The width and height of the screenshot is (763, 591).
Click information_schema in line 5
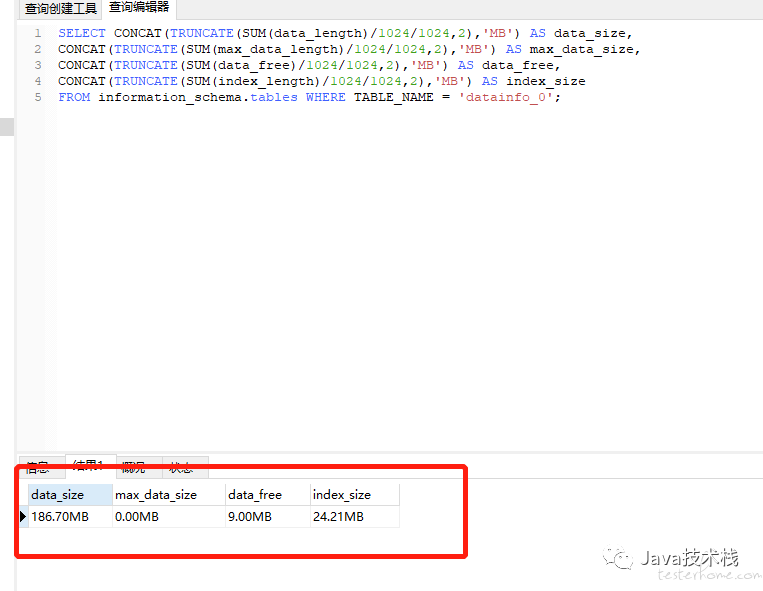(x=170, y=97)
